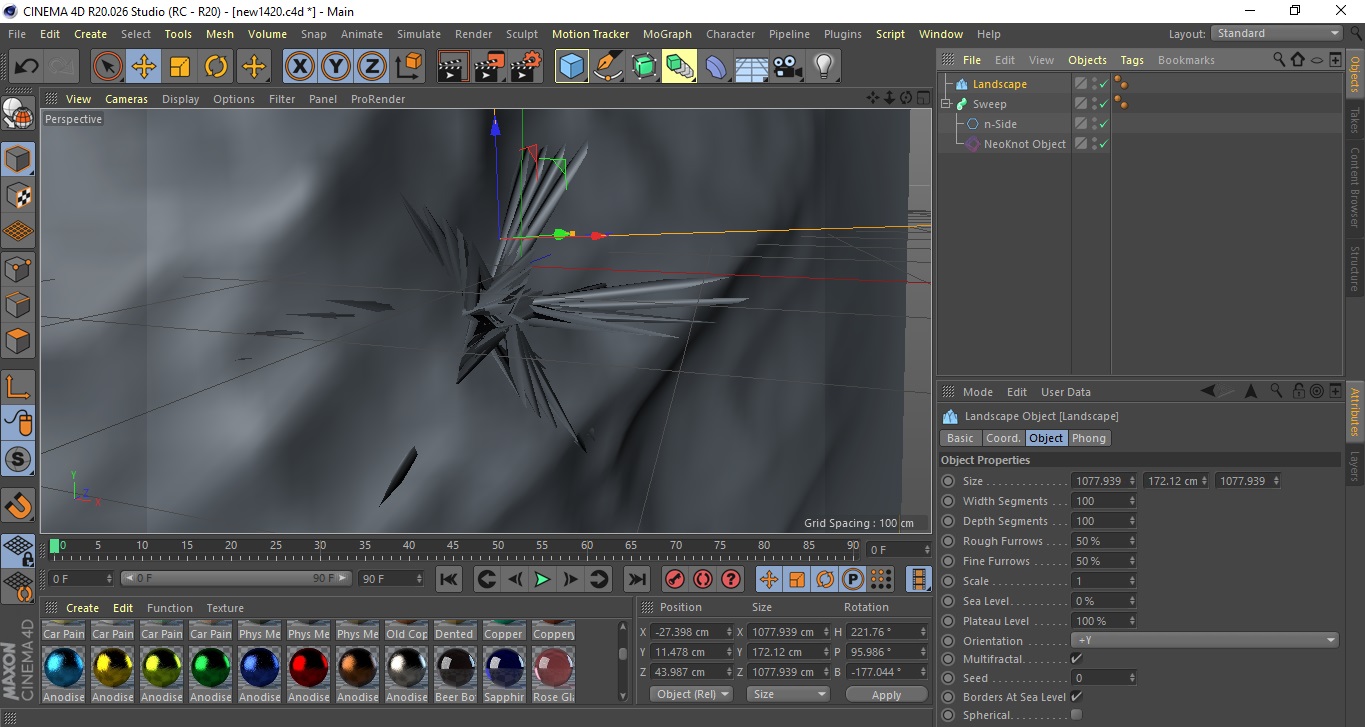The width and height of the screenshot is (1365, 727).
Task: Add a Cube primitive object
Action: pos(571,67)
